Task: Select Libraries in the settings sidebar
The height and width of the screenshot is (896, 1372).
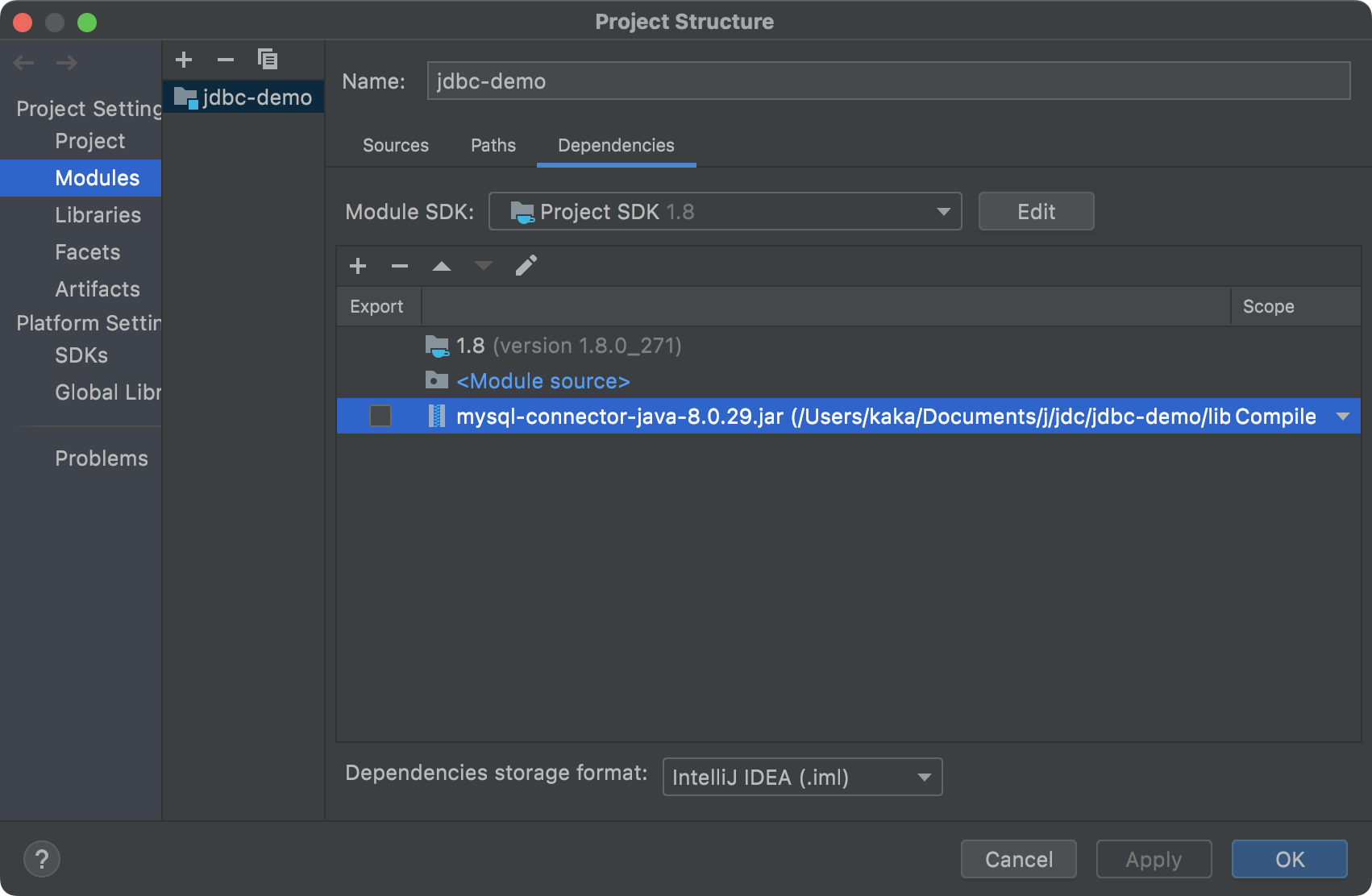Action: 98,215
